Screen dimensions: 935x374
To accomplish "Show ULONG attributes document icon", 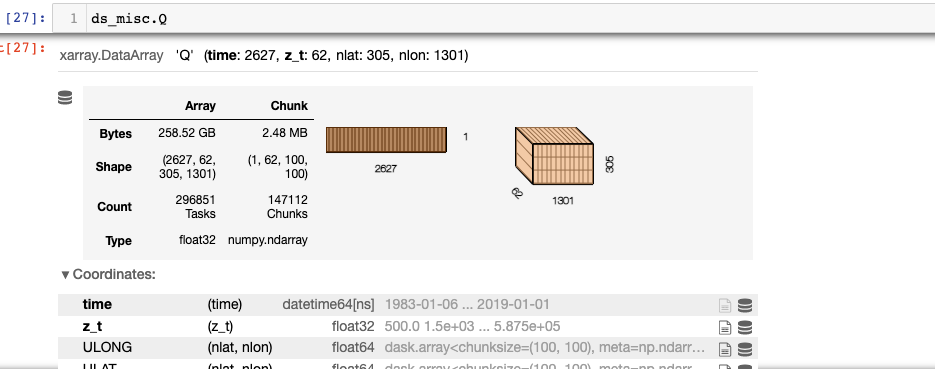I will pyautogui.click(x=725, y=348).
